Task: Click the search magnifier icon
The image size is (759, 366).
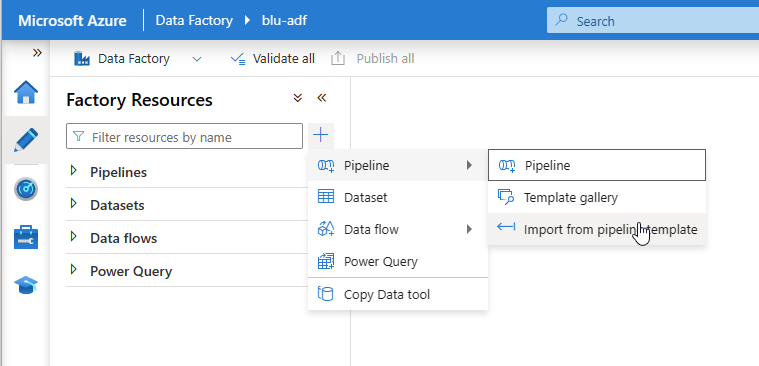Action: [x=562, y=20]
